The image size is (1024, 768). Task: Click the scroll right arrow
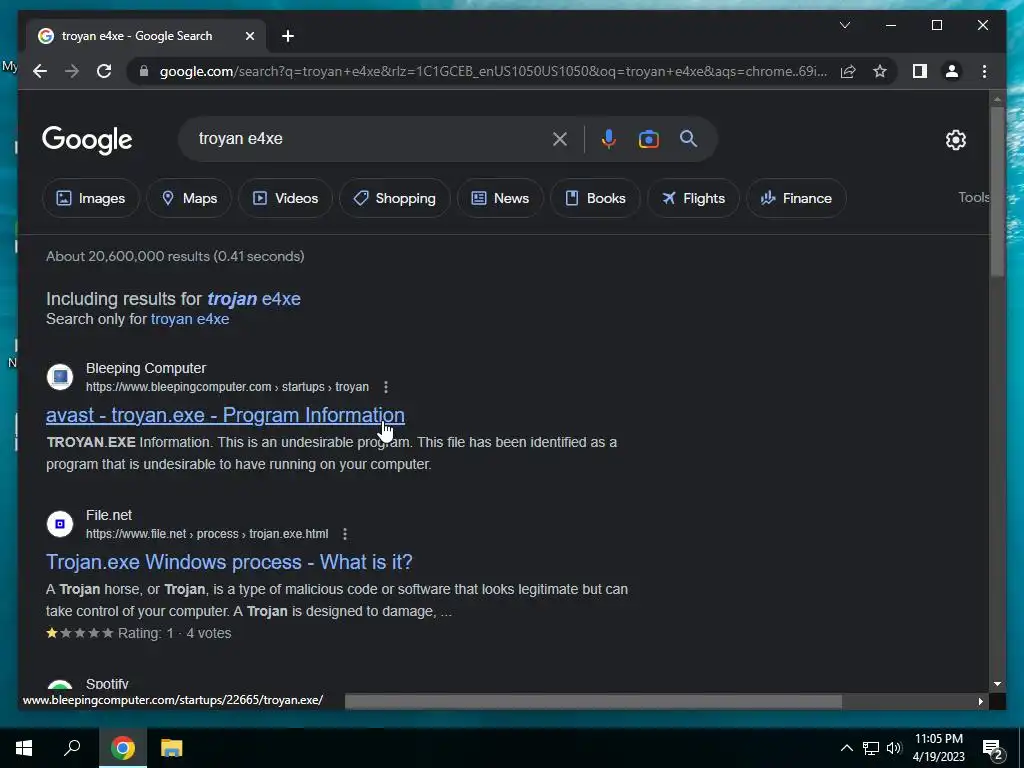click(x=980, y=701)
